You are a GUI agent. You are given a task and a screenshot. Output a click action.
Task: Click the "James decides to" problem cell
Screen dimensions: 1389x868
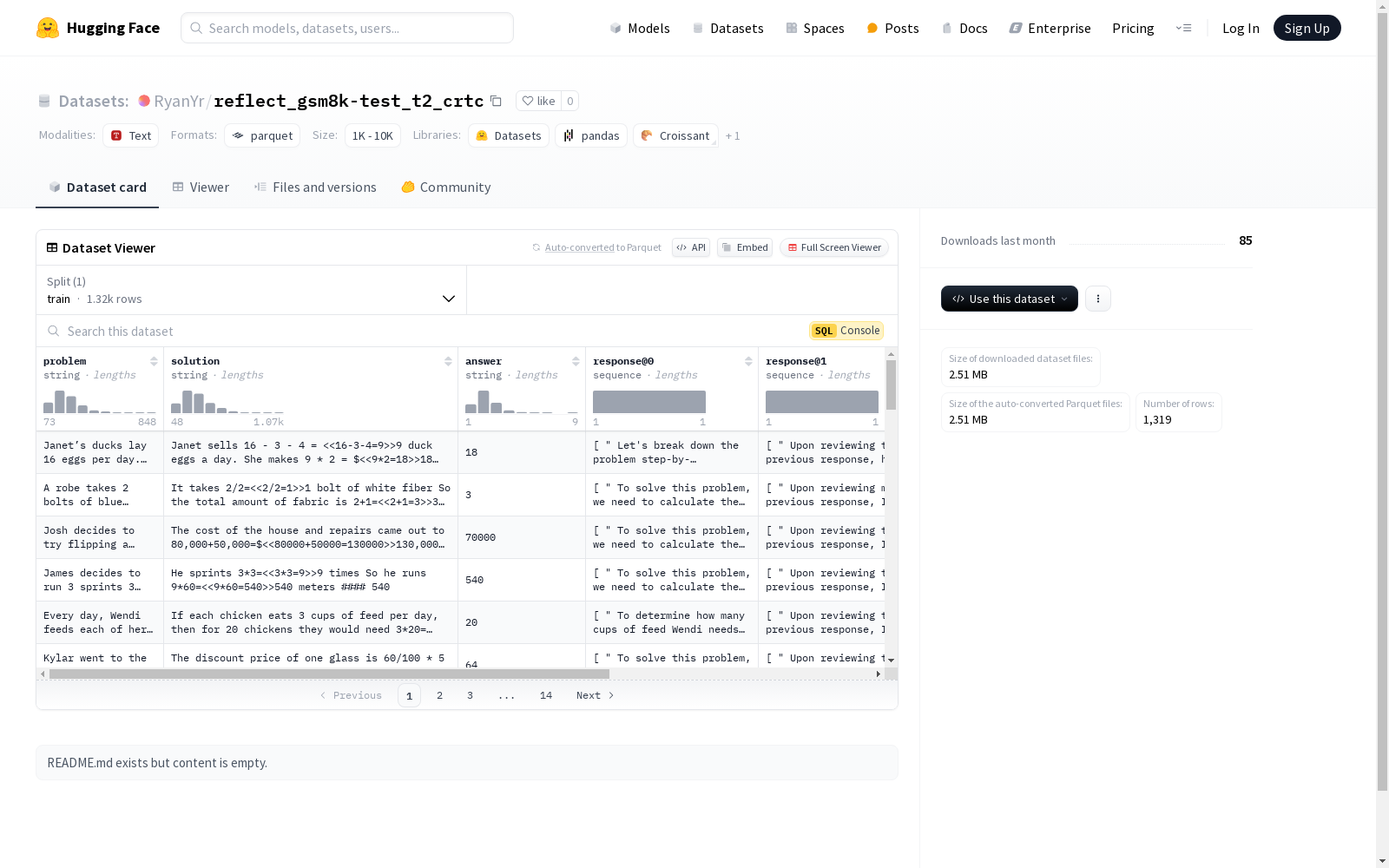pyautogui.click(x=100, y=580)
